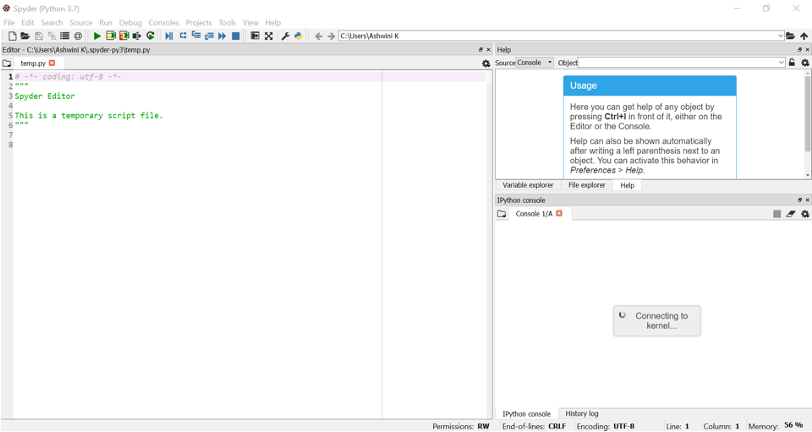This screenshot has height=432, width=812.
Task: Open the Debug menu
Action: pyautogui.click(x=130, y=23)
